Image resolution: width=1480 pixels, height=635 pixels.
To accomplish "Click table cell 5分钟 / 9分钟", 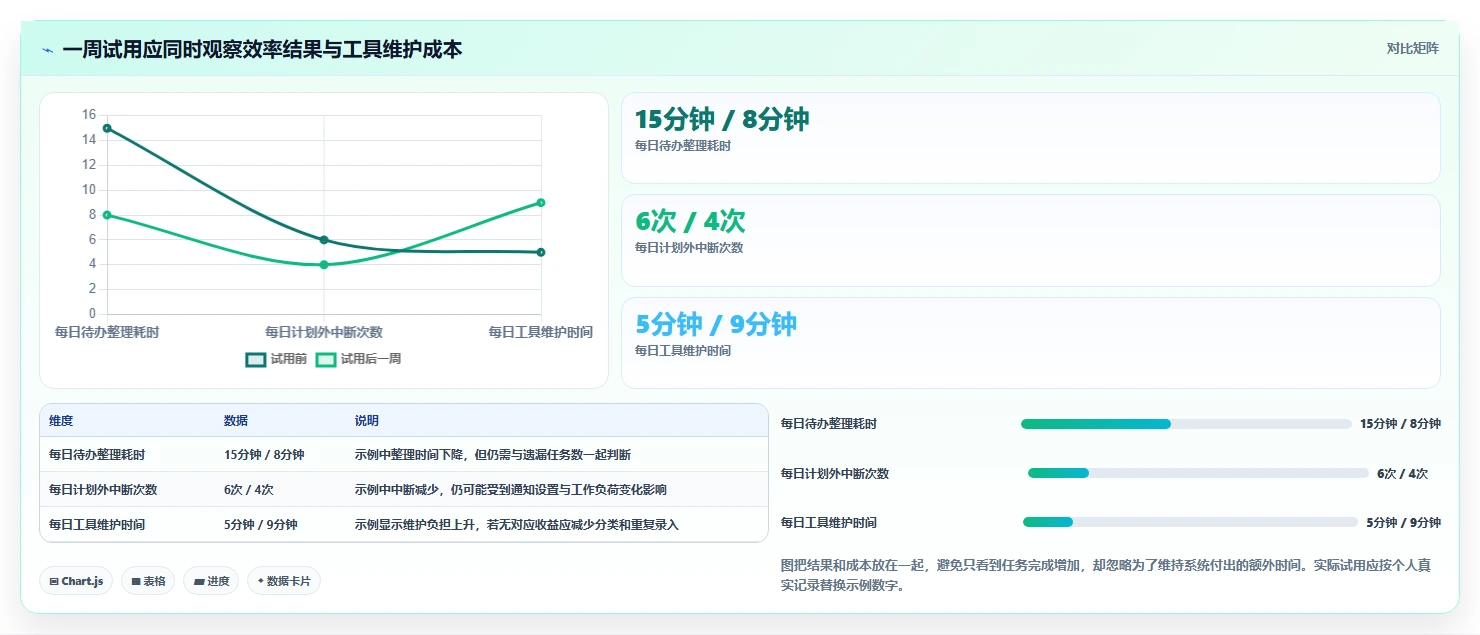I will point(261,525).
